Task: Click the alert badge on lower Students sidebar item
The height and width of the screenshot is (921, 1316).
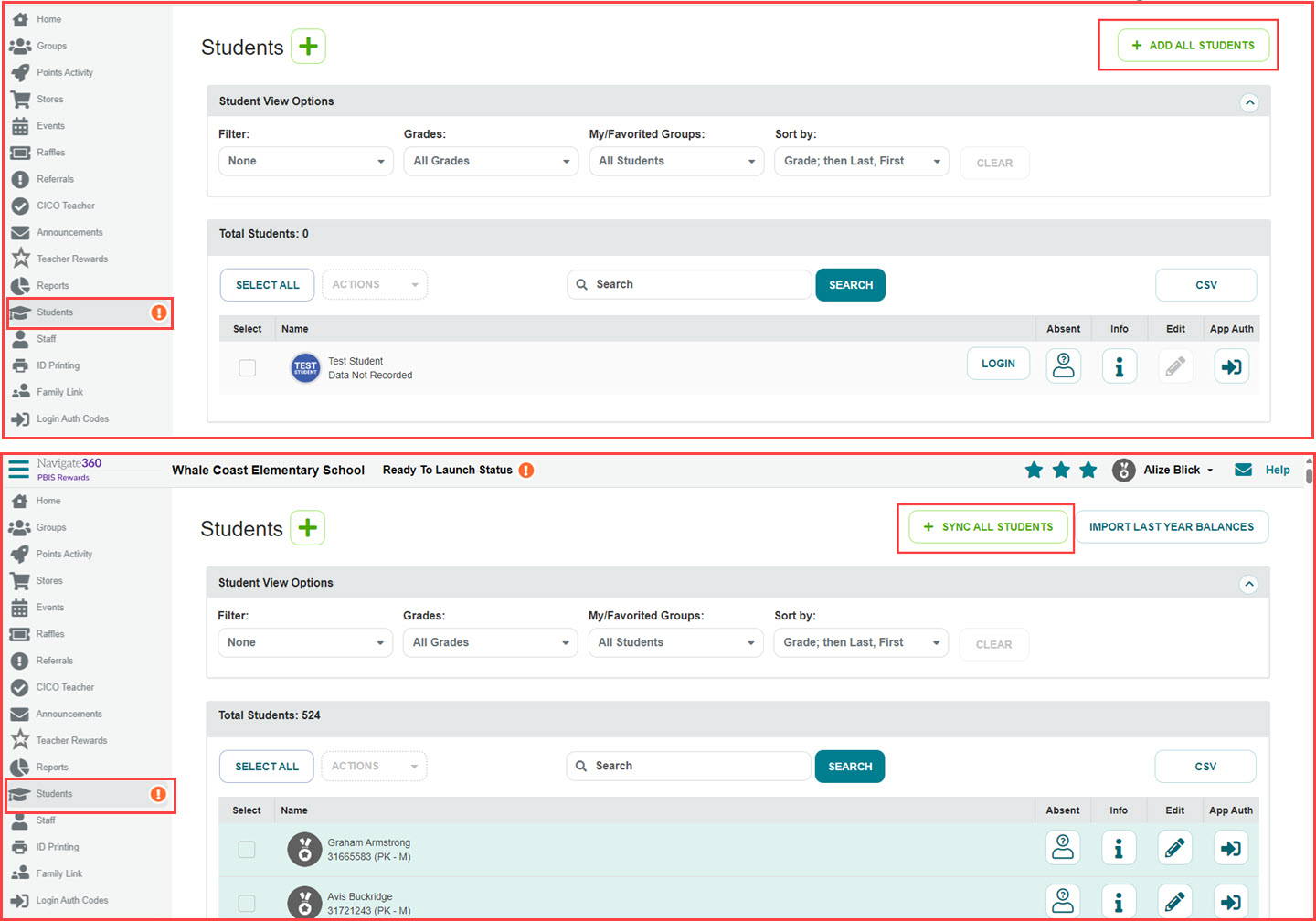Action: 158,794
